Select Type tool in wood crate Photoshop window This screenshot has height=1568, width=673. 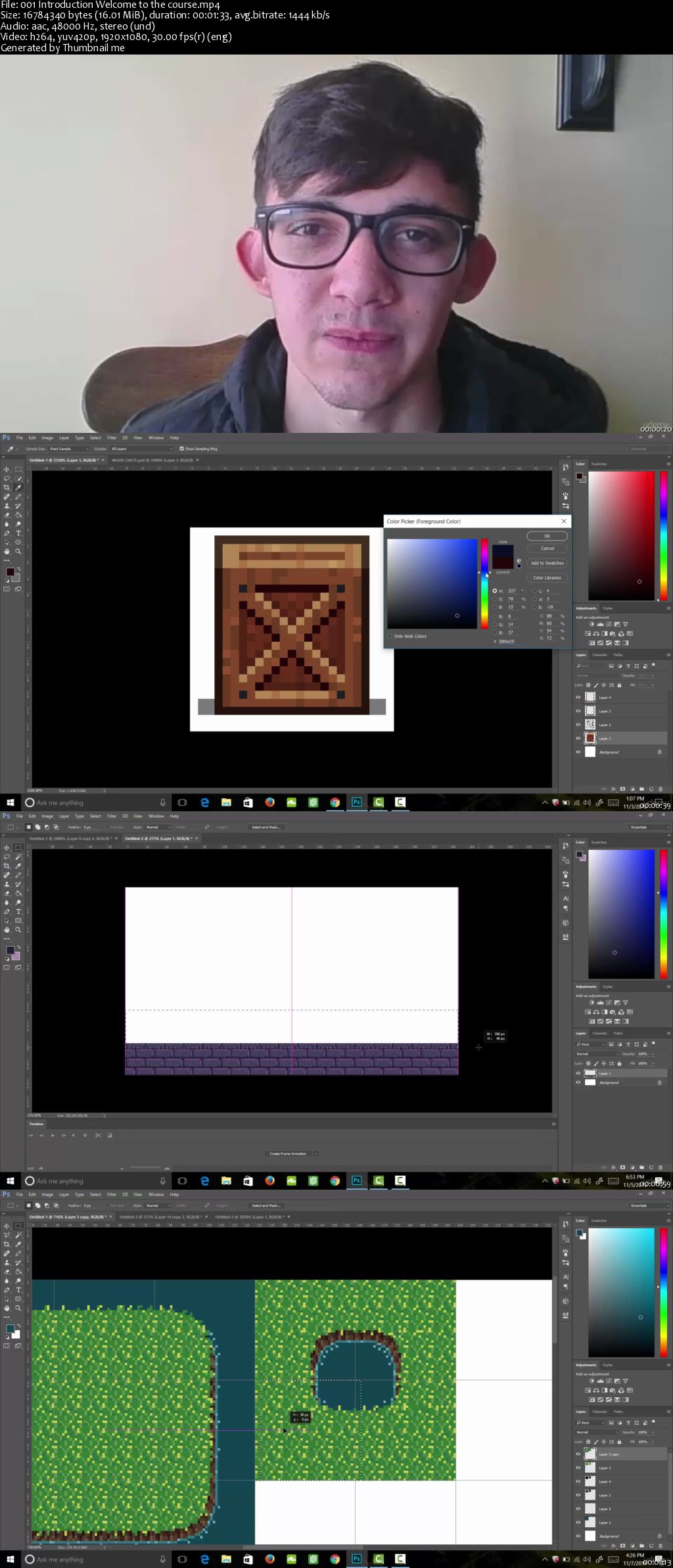pyautogui.click(x=18, y=533)
